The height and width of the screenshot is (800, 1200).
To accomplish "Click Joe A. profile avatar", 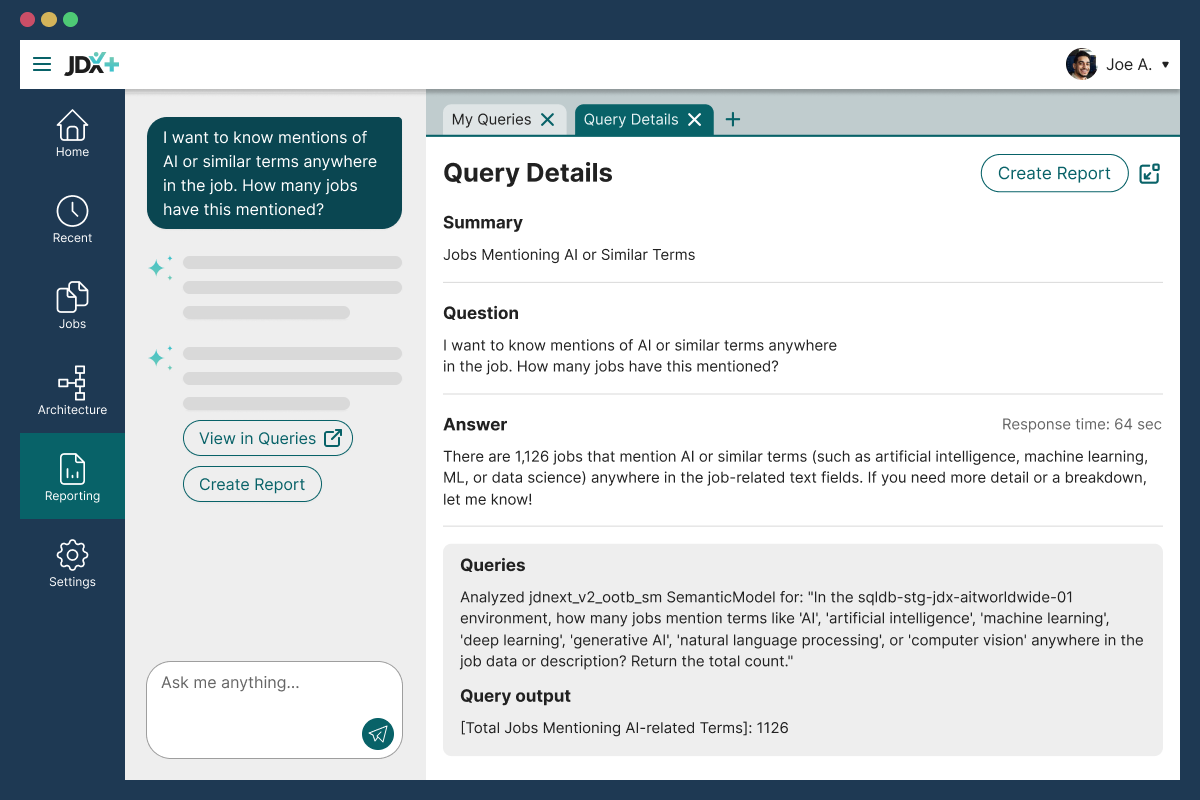I will 1081,65.
